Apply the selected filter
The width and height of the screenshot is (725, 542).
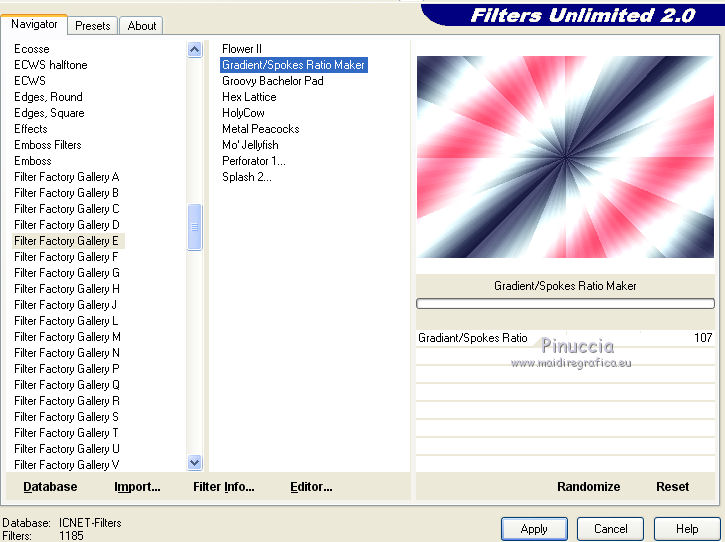pyautogui.click(x=534, y=529)
